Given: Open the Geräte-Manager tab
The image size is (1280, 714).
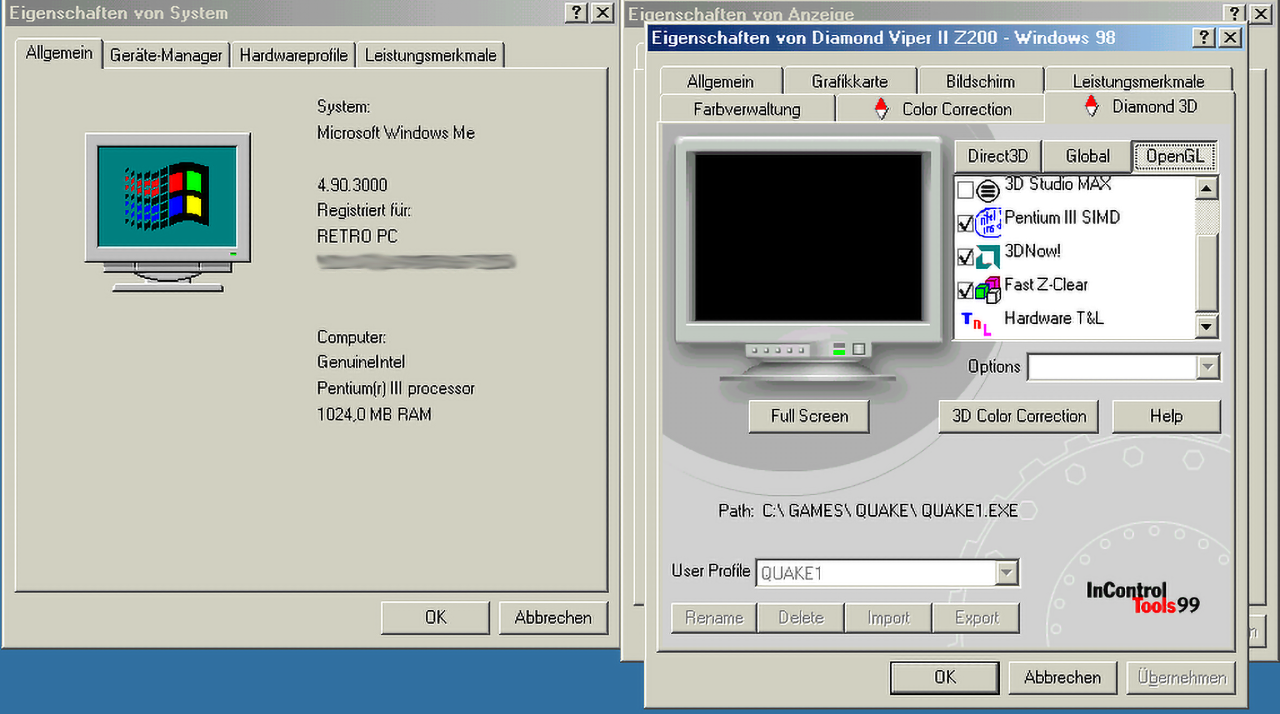Looking at the screenshot, I should tap(165, 55).
